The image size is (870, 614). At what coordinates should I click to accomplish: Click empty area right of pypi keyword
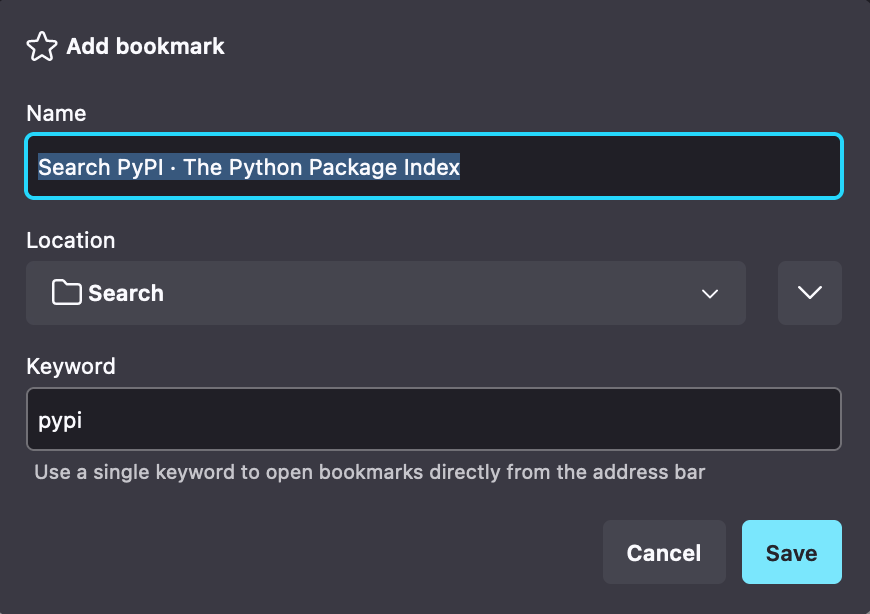click(x=461, y=419)
